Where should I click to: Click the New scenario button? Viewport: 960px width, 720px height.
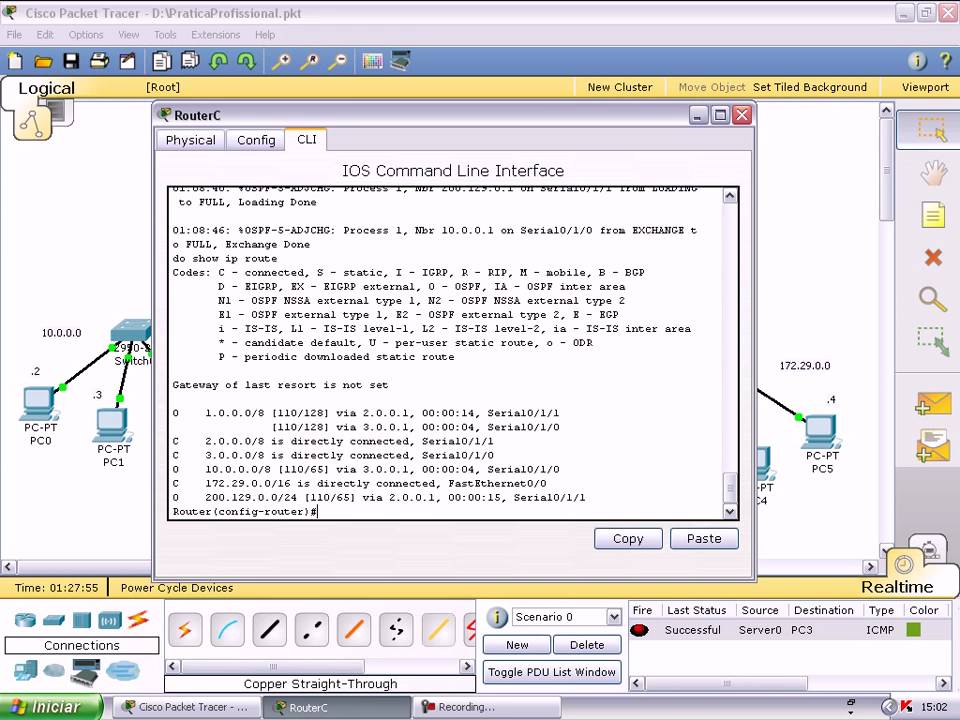[517, 645]
